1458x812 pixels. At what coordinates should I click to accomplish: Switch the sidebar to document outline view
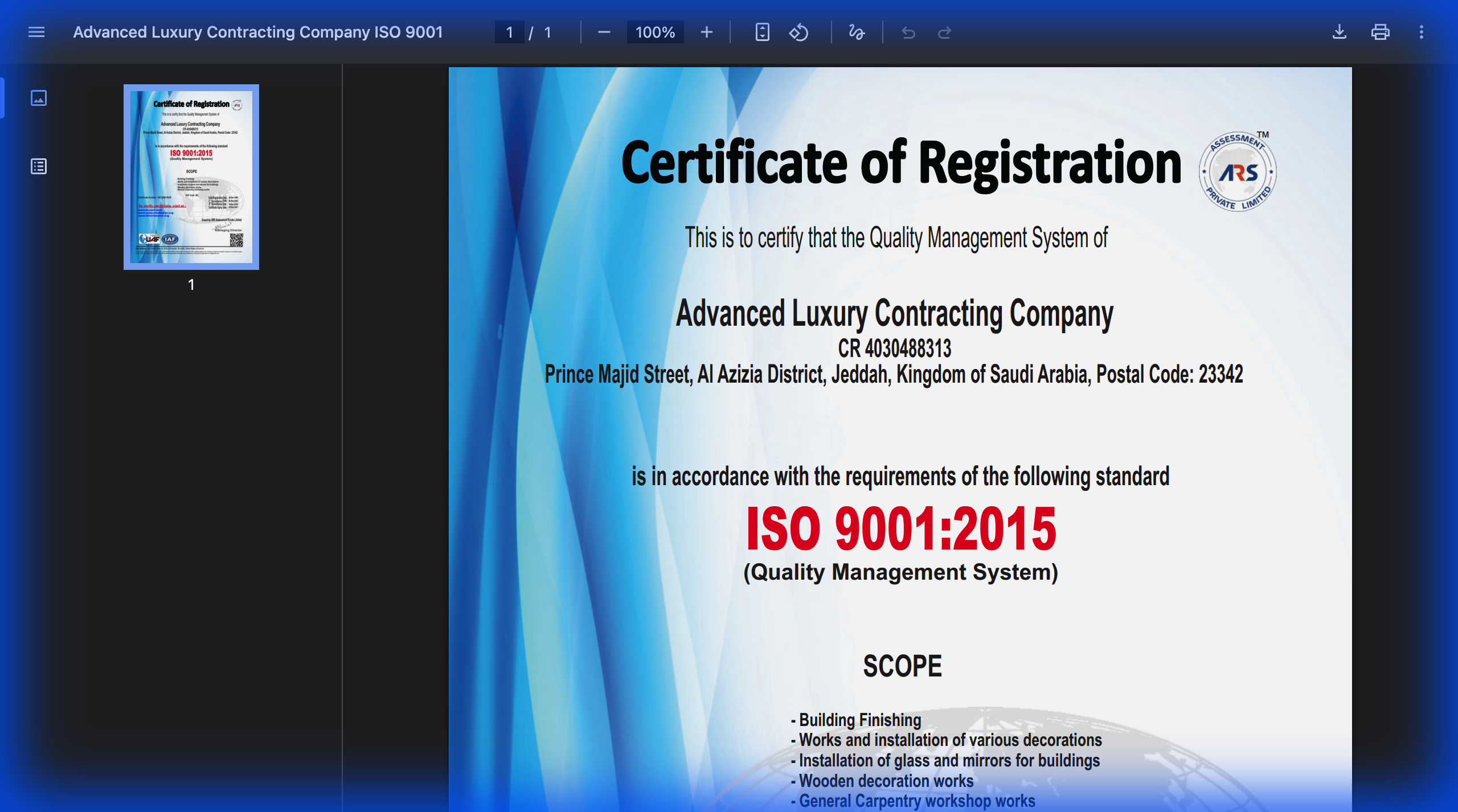coord(38,166)
